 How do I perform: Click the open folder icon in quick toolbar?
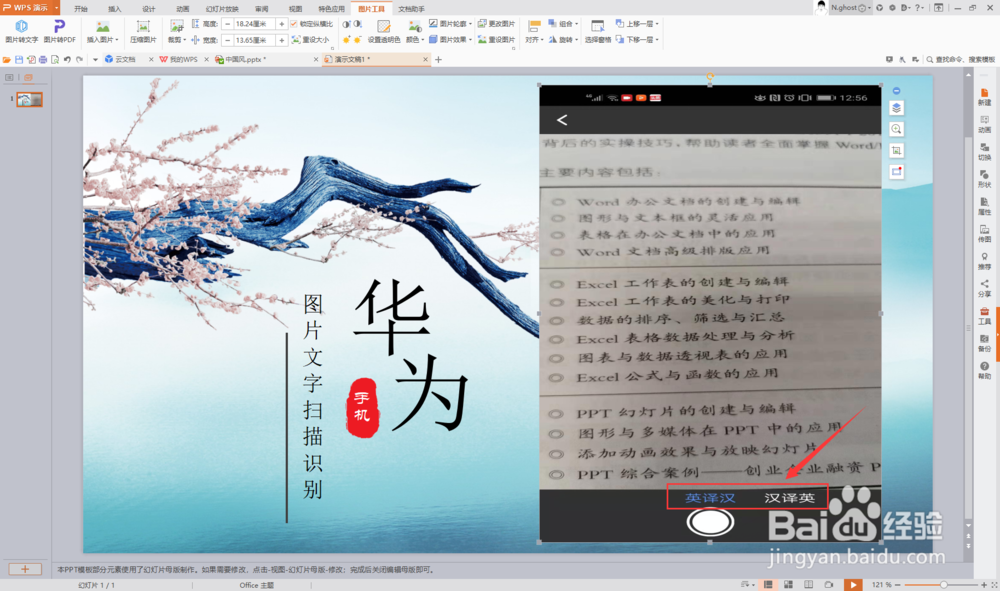(6, 59)
